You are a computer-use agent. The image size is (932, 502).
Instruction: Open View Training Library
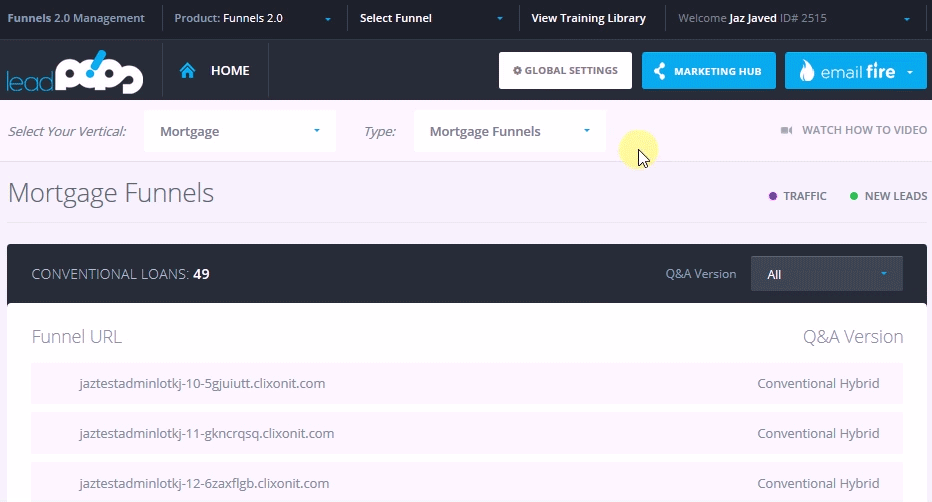point(588,18)
